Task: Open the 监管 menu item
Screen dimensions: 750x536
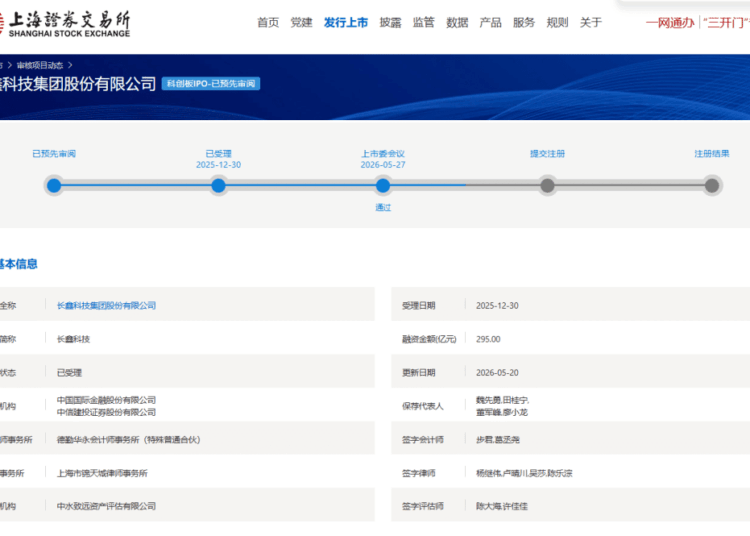Action: 424,22
